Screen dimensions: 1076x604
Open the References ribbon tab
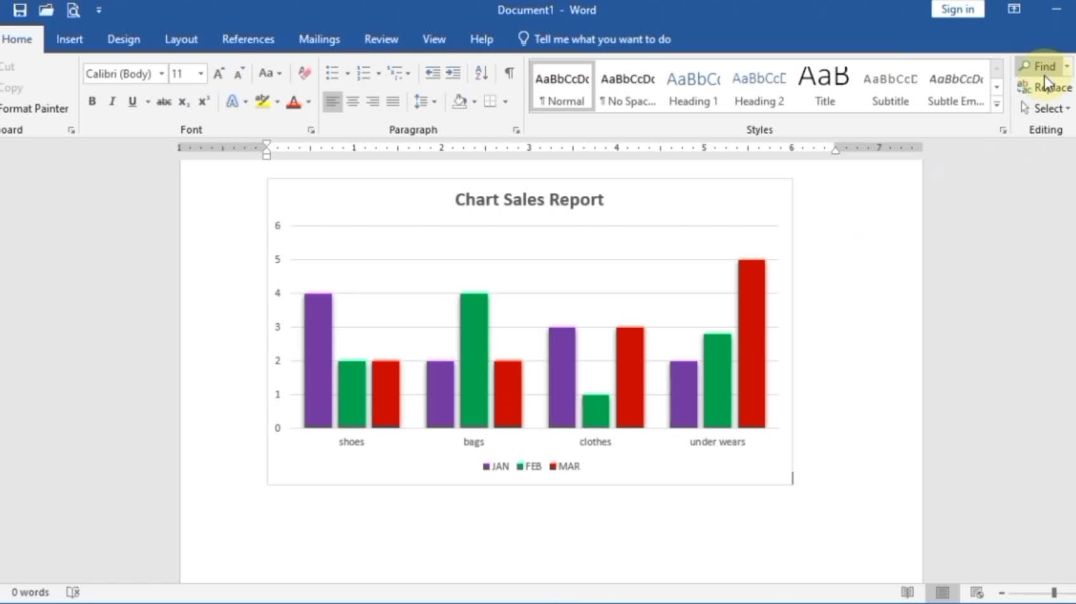click(x=248, y=39)
